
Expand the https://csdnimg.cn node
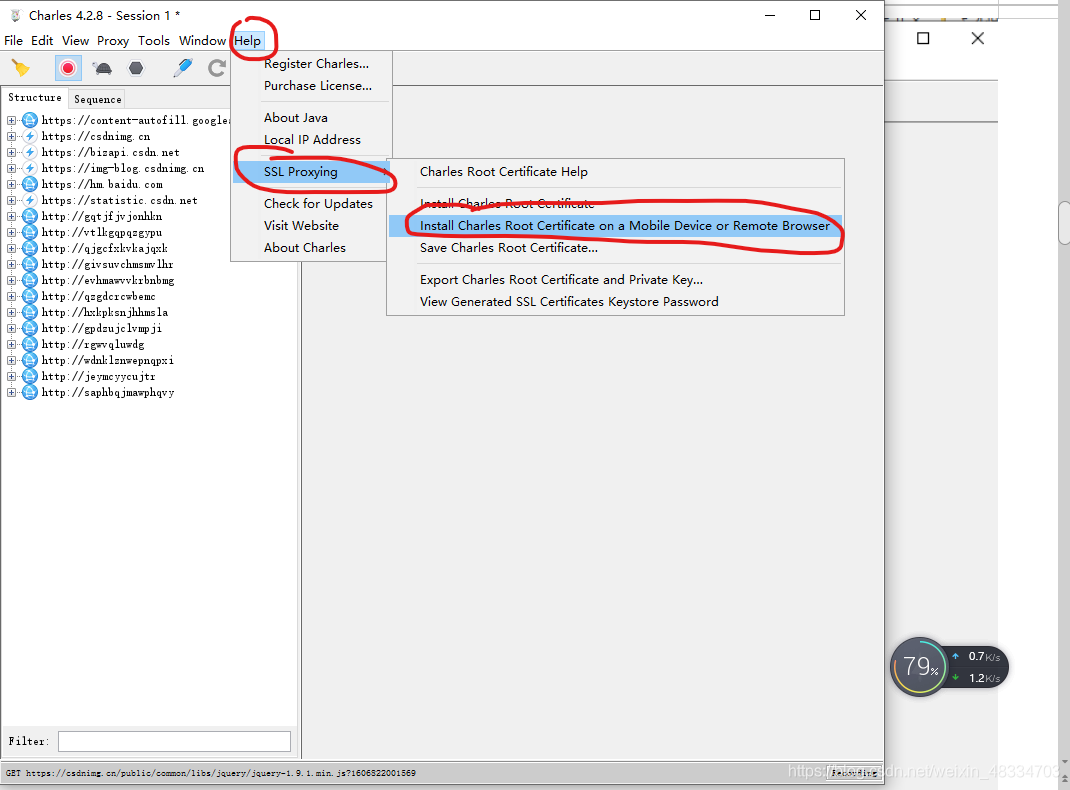12,136
